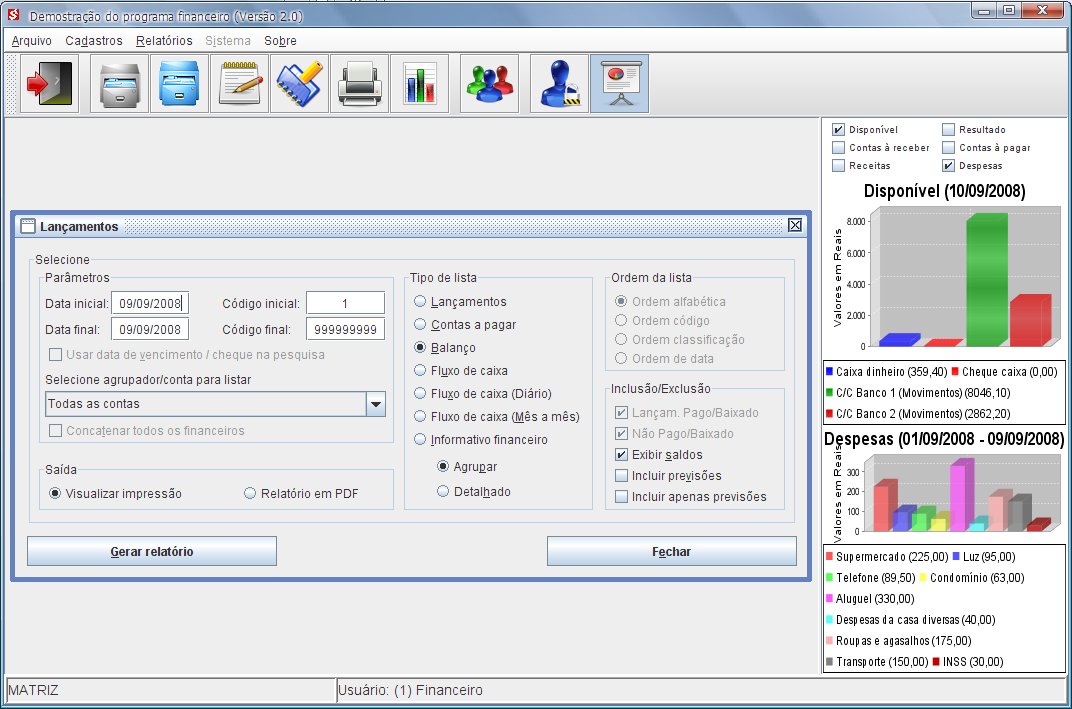The image size is (1072, 709).
Task: Select the Contas a pagar radio button
Action: [x=420, y=324]
